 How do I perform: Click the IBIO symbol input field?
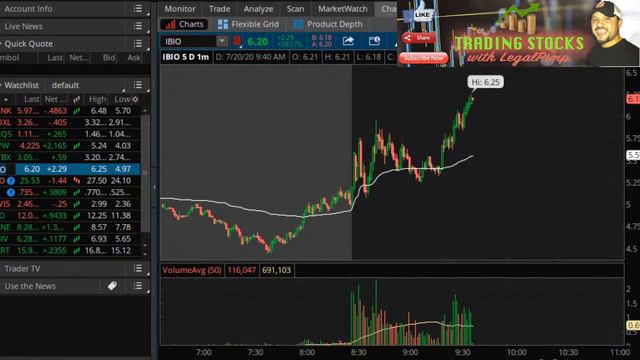tap(189, 41)
